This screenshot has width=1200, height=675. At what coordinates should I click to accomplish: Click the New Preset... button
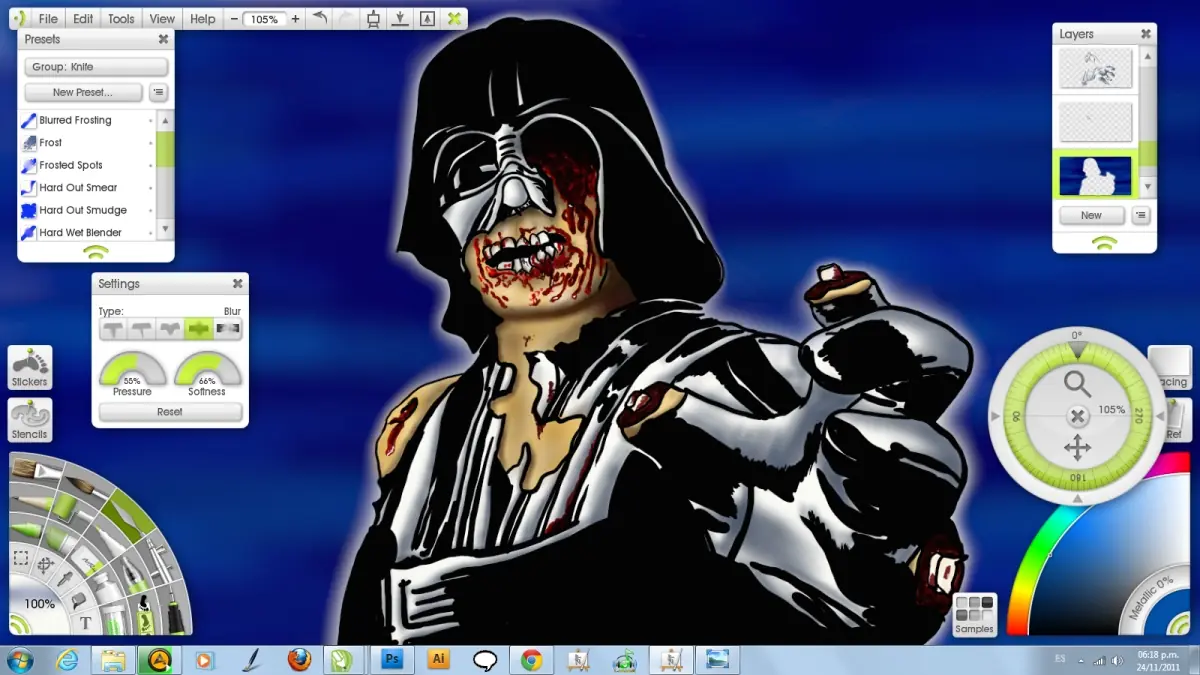click(83, 92)
